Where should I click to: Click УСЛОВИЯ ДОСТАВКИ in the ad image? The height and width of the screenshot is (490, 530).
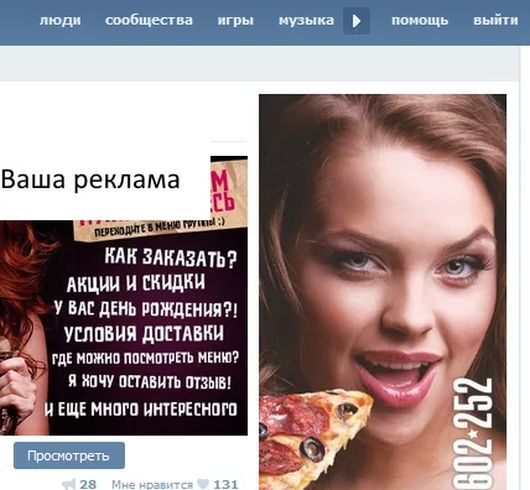[144, 333]
